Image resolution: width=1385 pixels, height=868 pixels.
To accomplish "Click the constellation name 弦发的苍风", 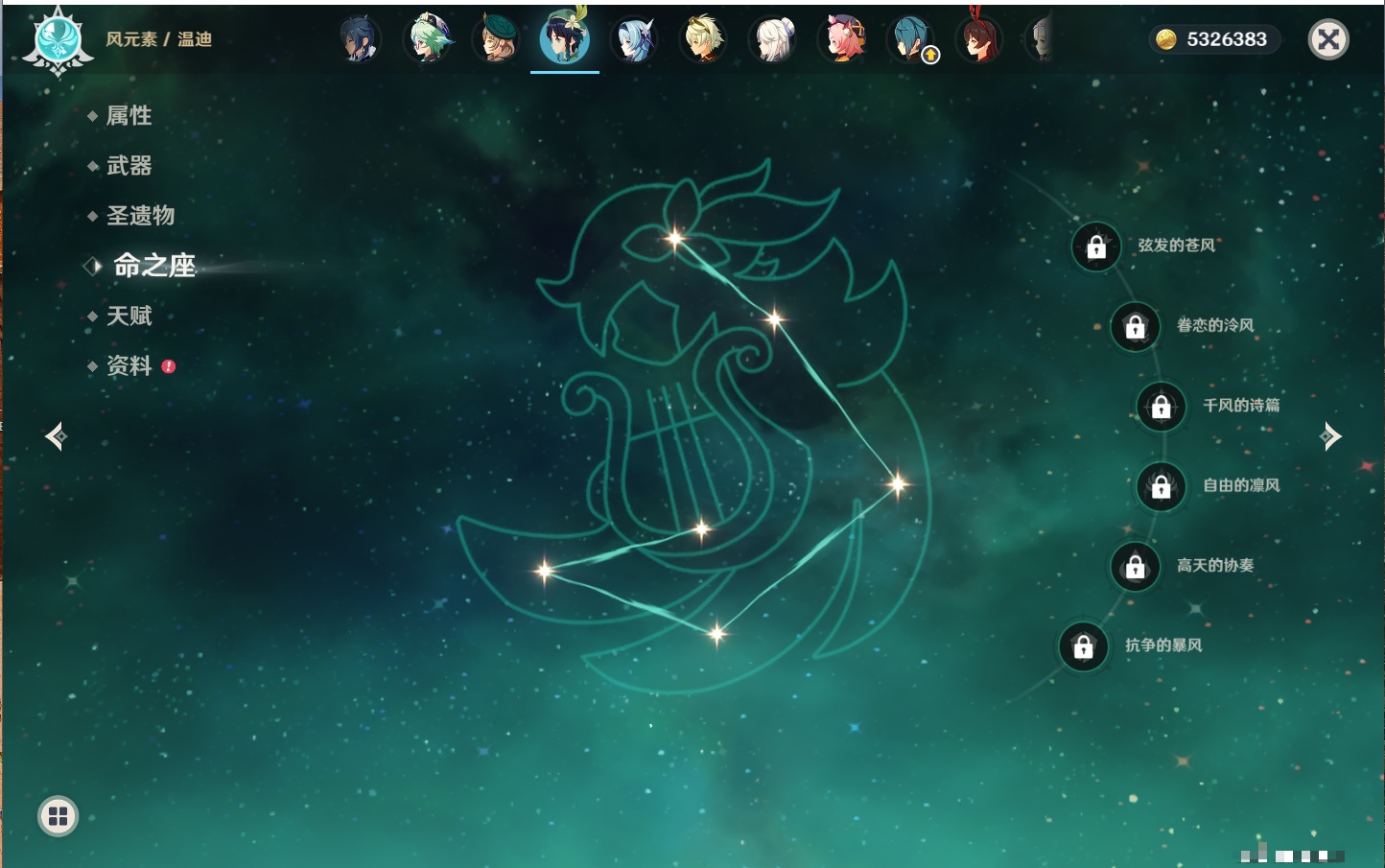I will coord(1177,246).
